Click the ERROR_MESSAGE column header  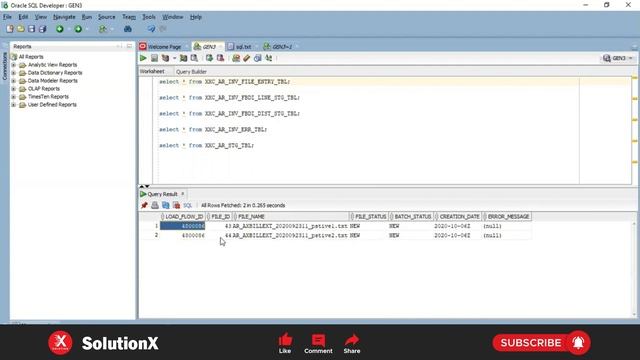tap(508, 217)
